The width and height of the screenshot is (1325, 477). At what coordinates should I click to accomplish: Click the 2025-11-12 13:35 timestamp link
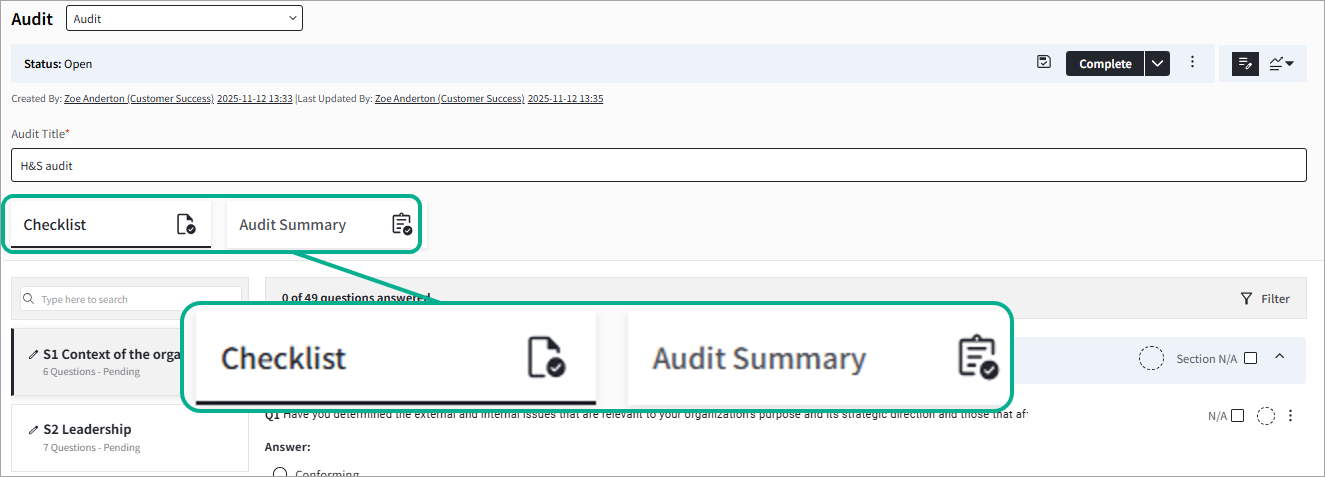coord(565,99)
